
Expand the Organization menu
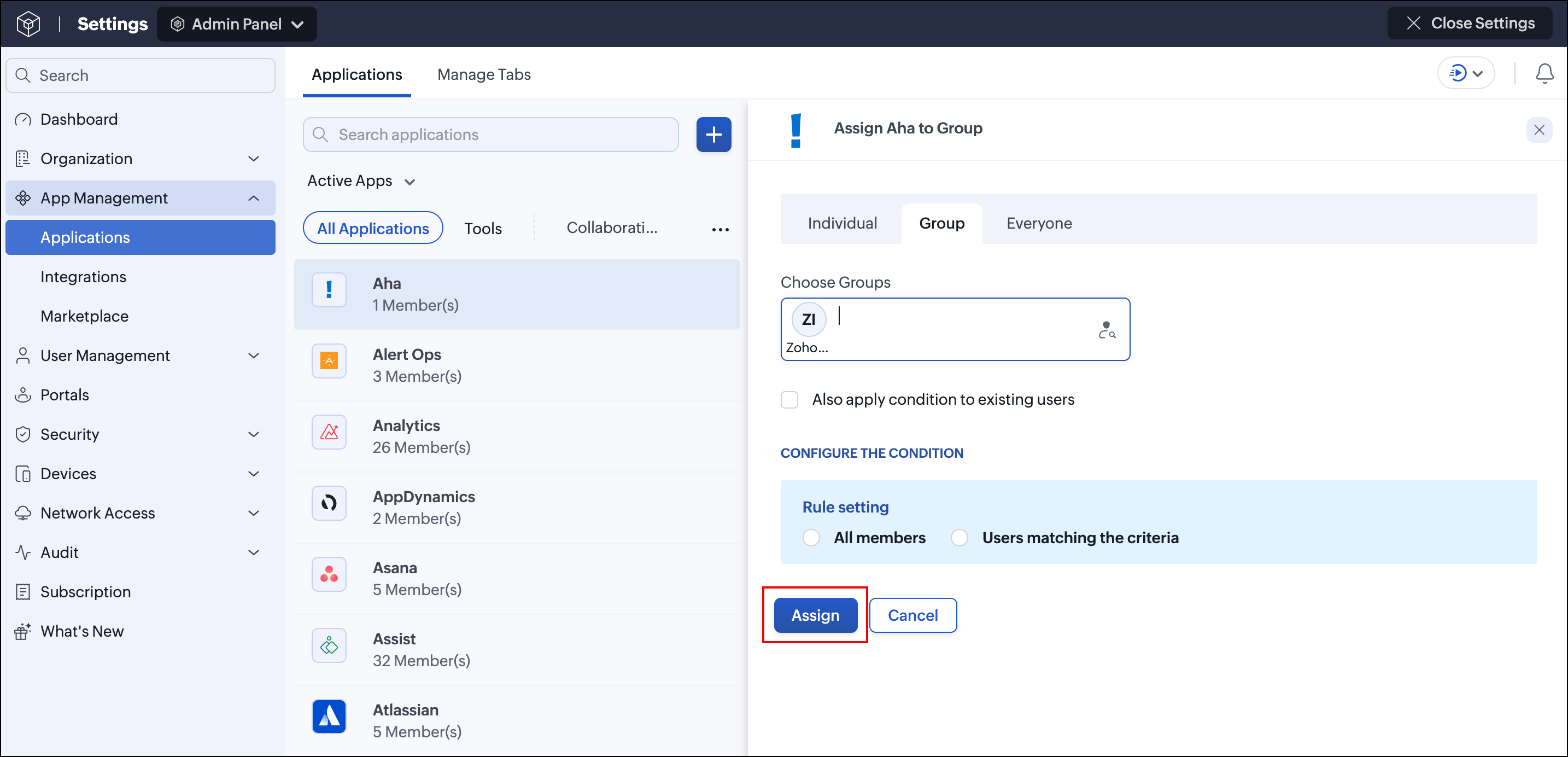(254, 159)
